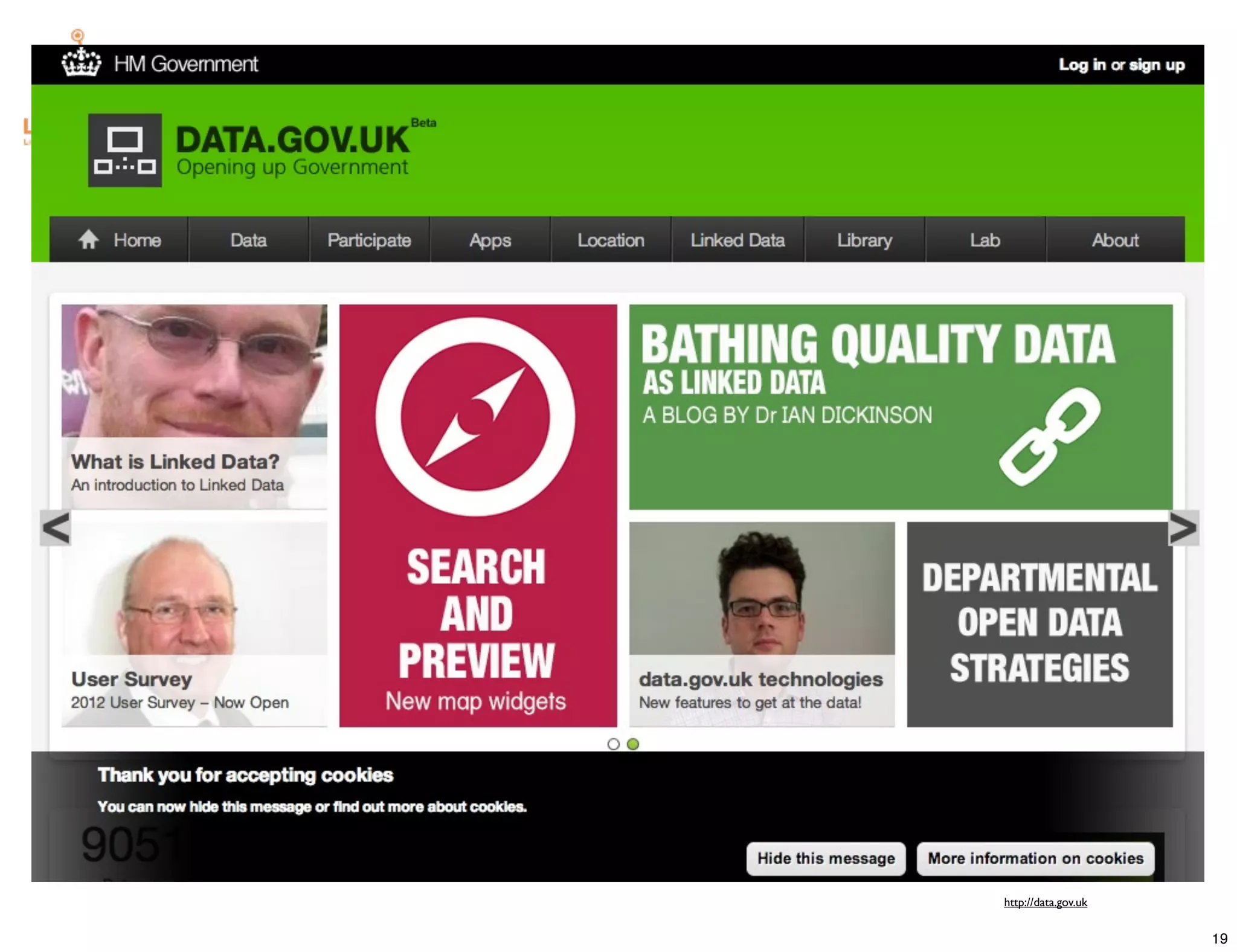Viewport: 1237px width, 952px height.
Task: Go to previous carousel slide arrow
Action: coord(56,528)
